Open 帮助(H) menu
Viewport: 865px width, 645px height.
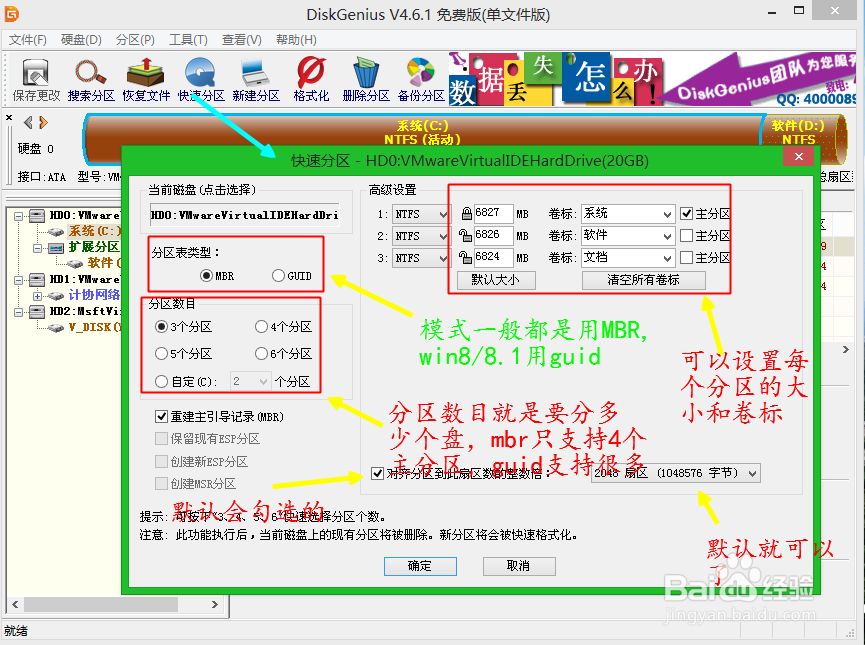click(296, 40)
